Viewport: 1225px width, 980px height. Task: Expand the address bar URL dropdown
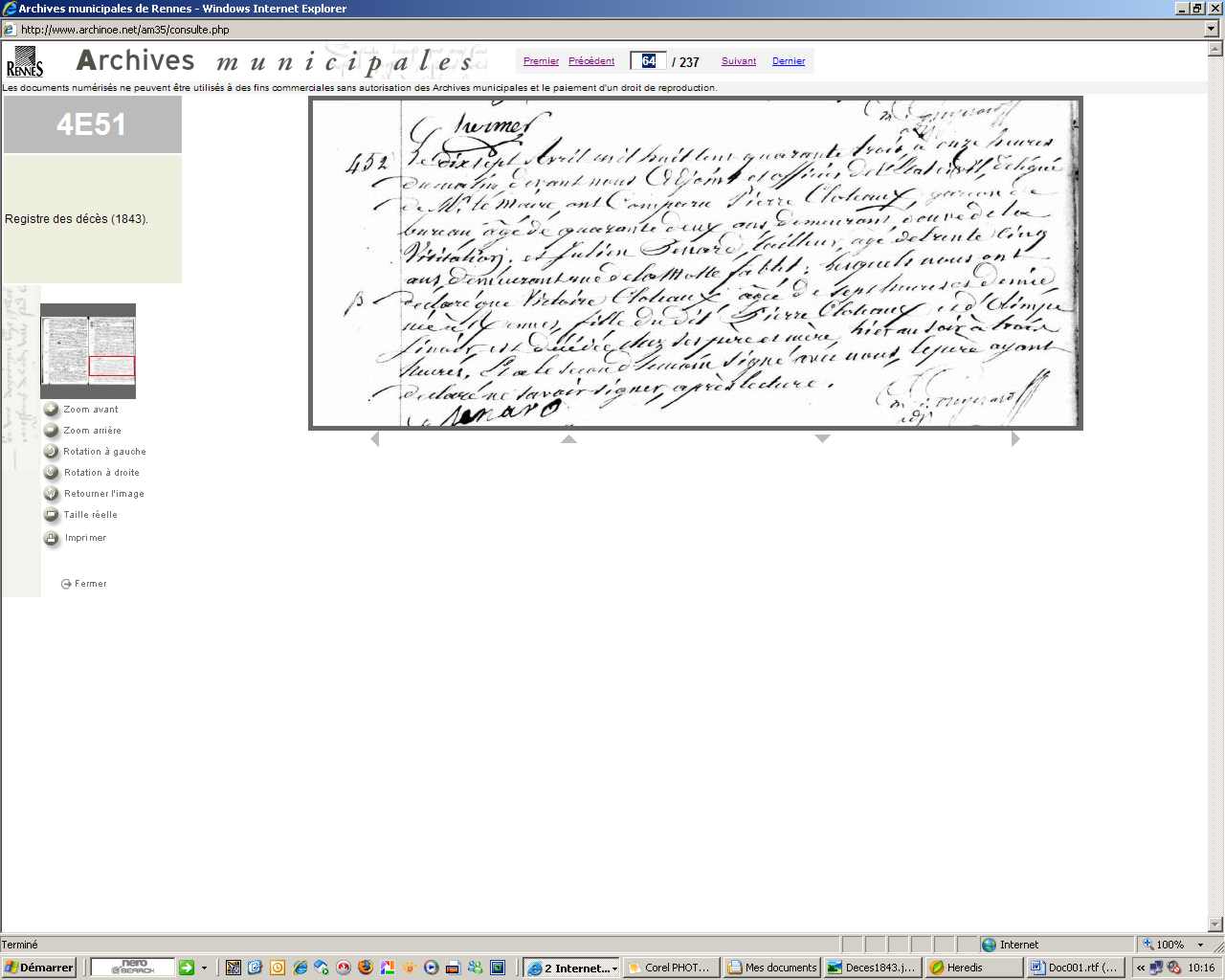[x=1212, y=30]
